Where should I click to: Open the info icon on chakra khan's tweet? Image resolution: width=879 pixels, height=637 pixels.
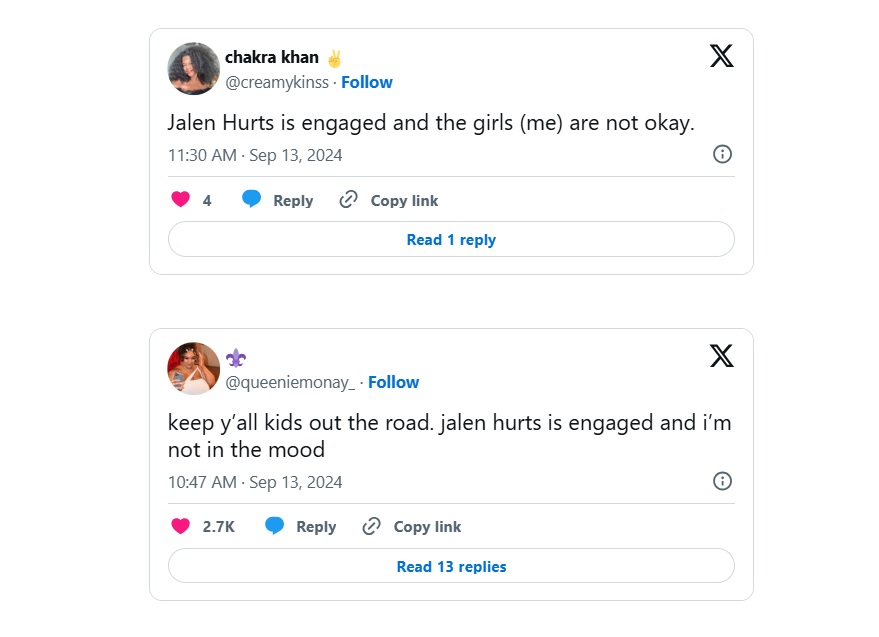(x=722, y=154)
